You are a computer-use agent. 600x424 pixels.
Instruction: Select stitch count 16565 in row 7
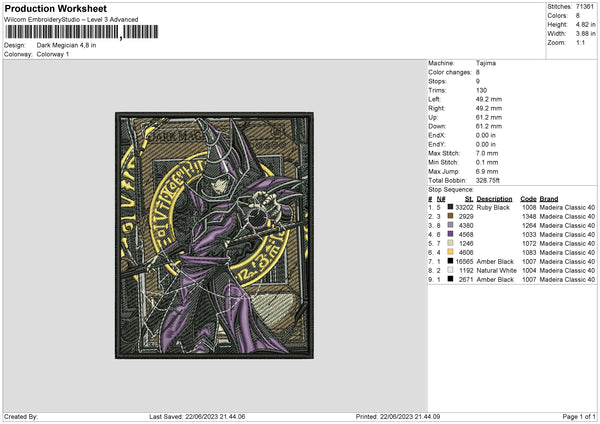tap(465, 261)
